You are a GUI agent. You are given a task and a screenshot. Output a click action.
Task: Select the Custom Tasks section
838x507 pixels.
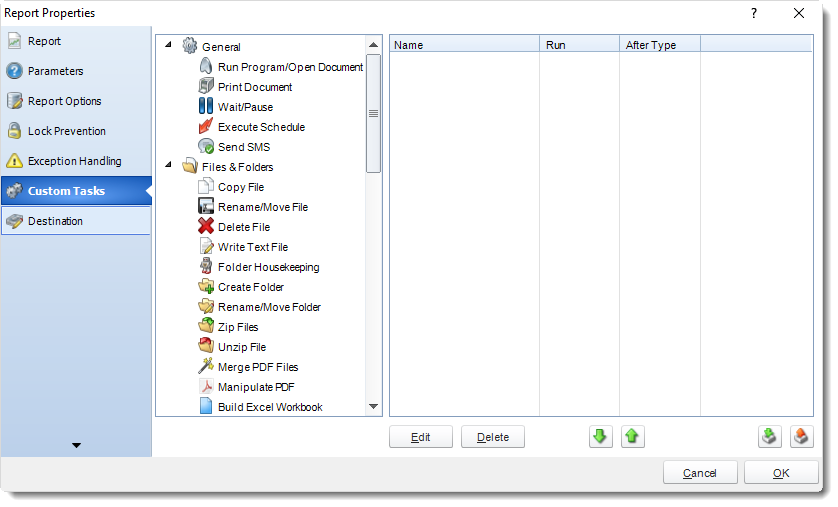[76, 191]
